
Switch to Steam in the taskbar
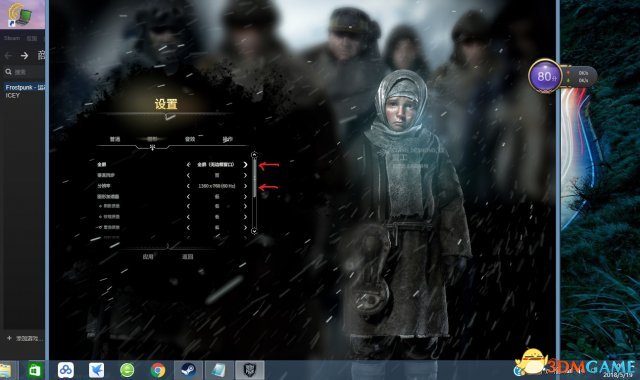click(x=188, y=370)
